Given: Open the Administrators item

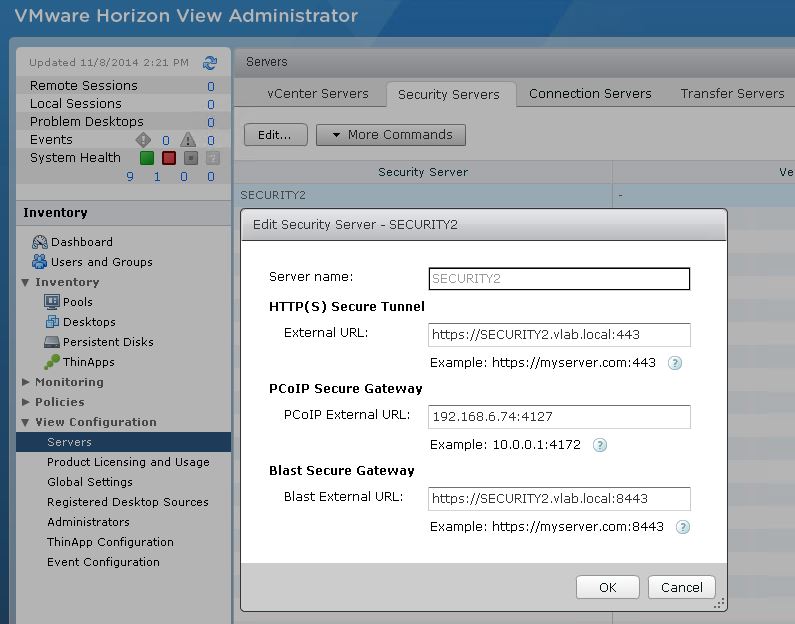Looking at the screenshot, I should coord(88,522).
